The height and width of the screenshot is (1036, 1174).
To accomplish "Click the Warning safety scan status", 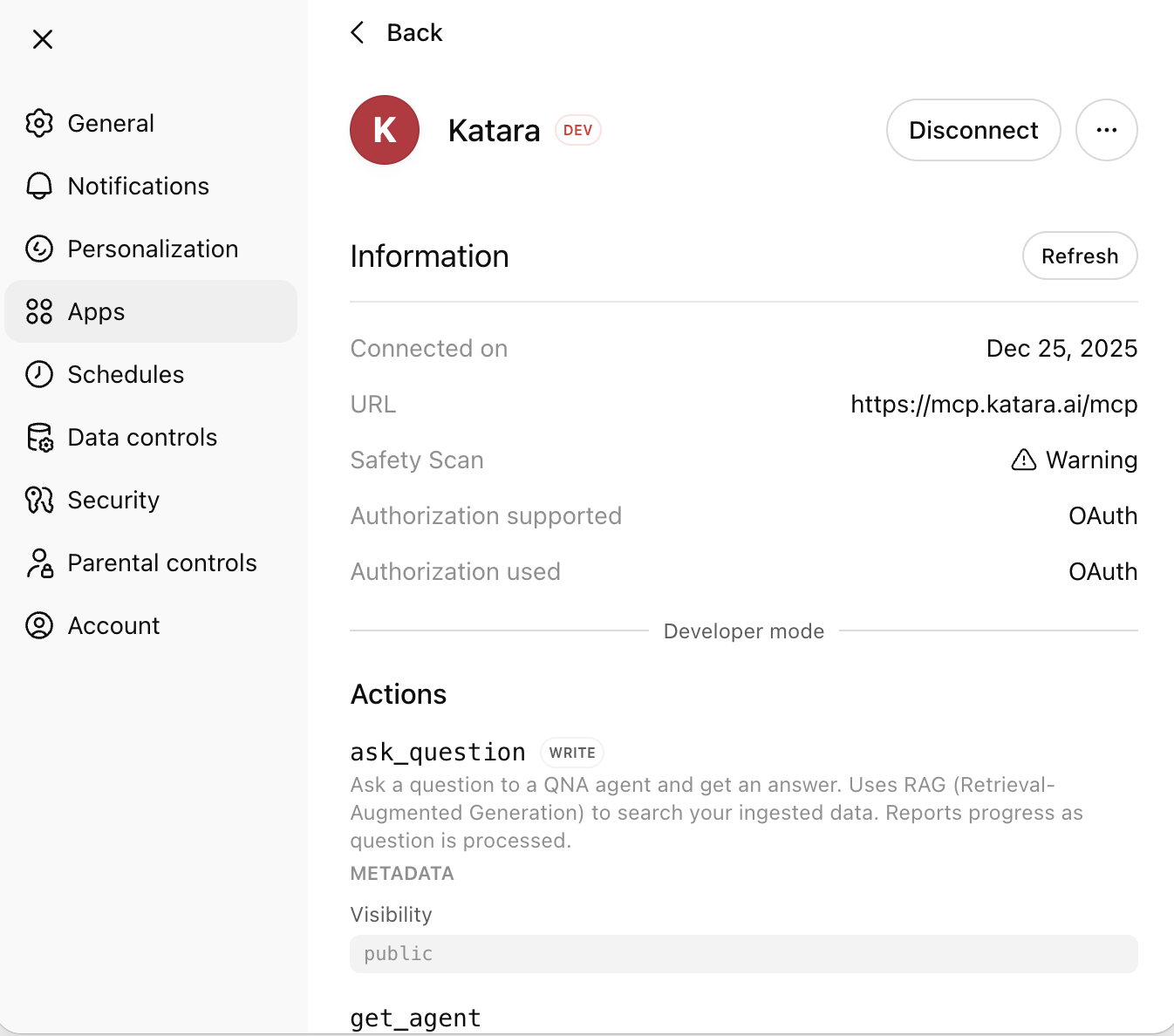I will (1091, 460).
